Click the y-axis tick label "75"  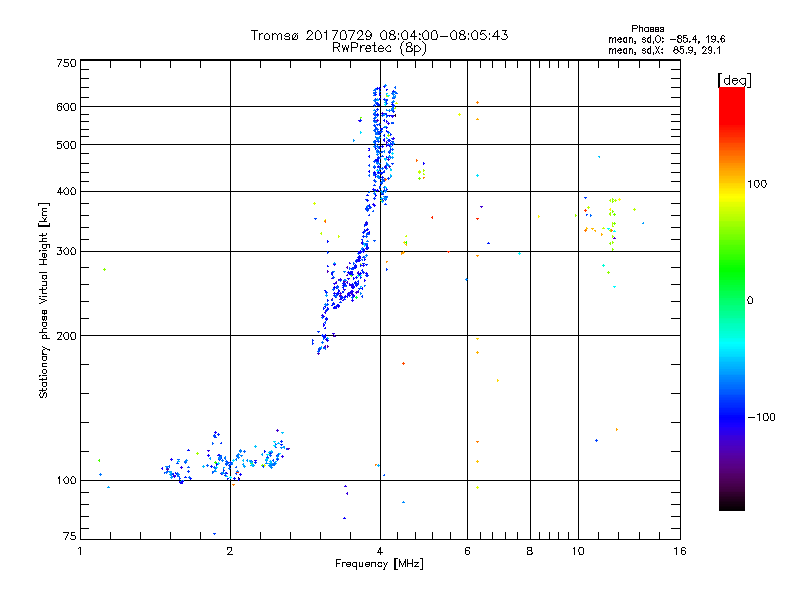pyautogui.click(x=70, y=536)
